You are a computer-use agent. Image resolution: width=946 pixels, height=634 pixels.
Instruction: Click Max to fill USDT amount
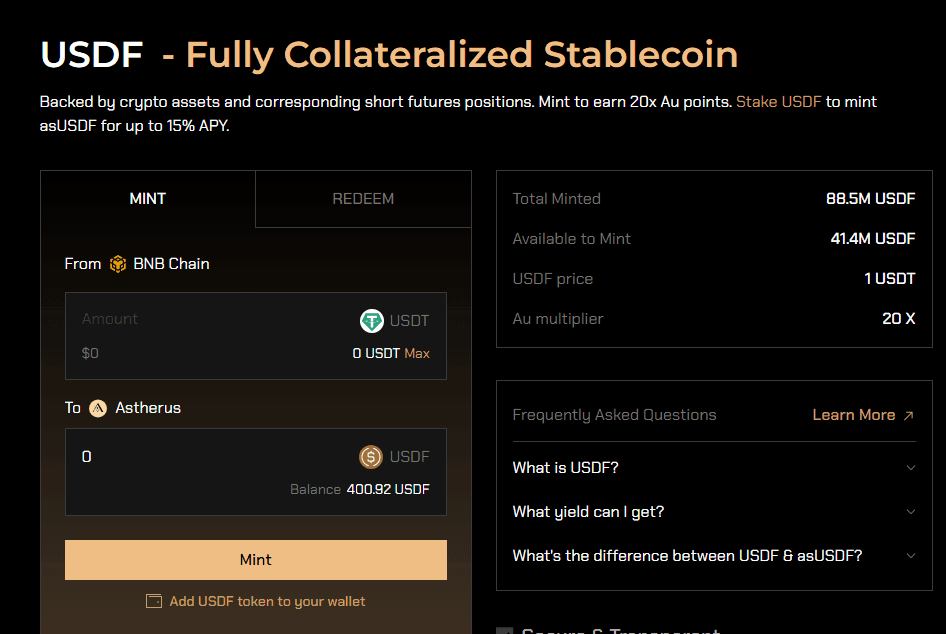[417, 353]
